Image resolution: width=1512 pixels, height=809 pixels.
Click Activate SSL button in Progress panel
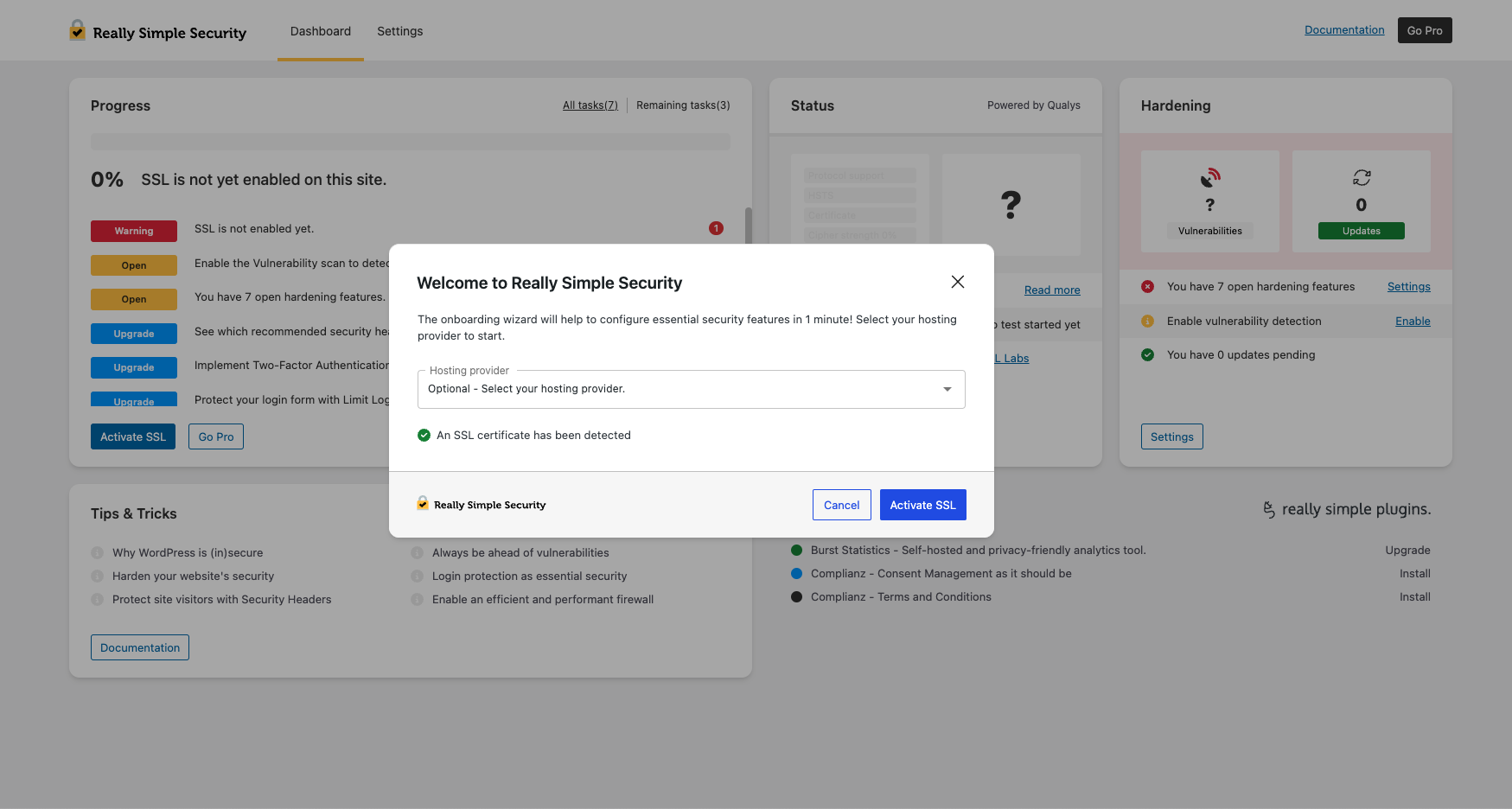coord(133,436)
